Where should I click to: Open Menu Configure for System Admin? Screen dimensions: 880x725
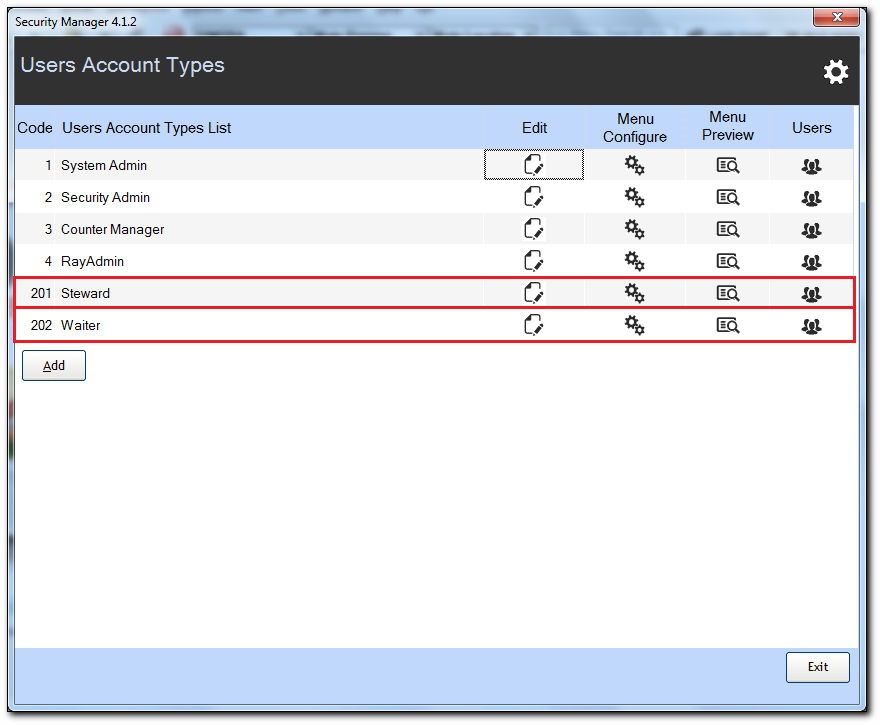(x=635, y=165)
